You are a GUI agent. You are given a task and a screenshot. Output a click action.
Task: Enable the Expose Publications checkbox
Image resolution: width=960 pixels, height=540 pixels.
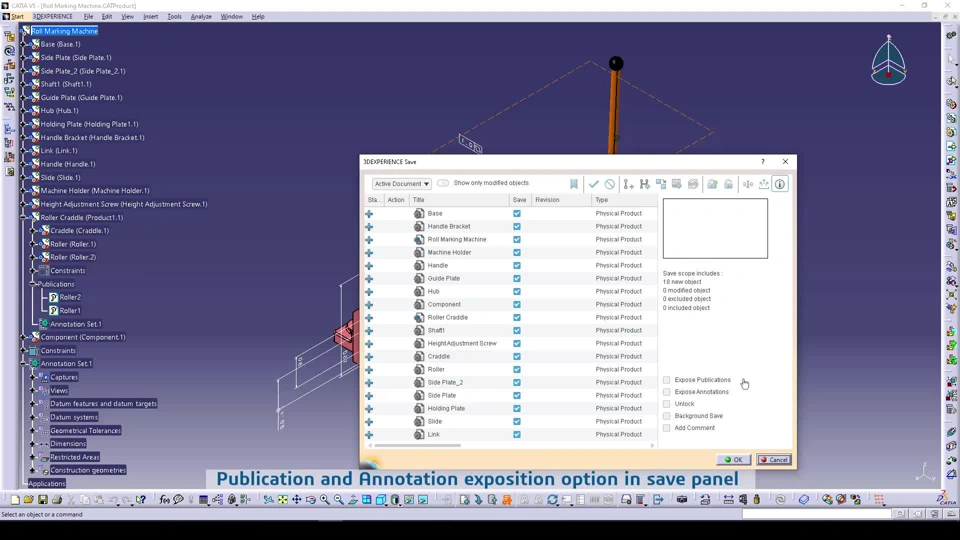667,380
